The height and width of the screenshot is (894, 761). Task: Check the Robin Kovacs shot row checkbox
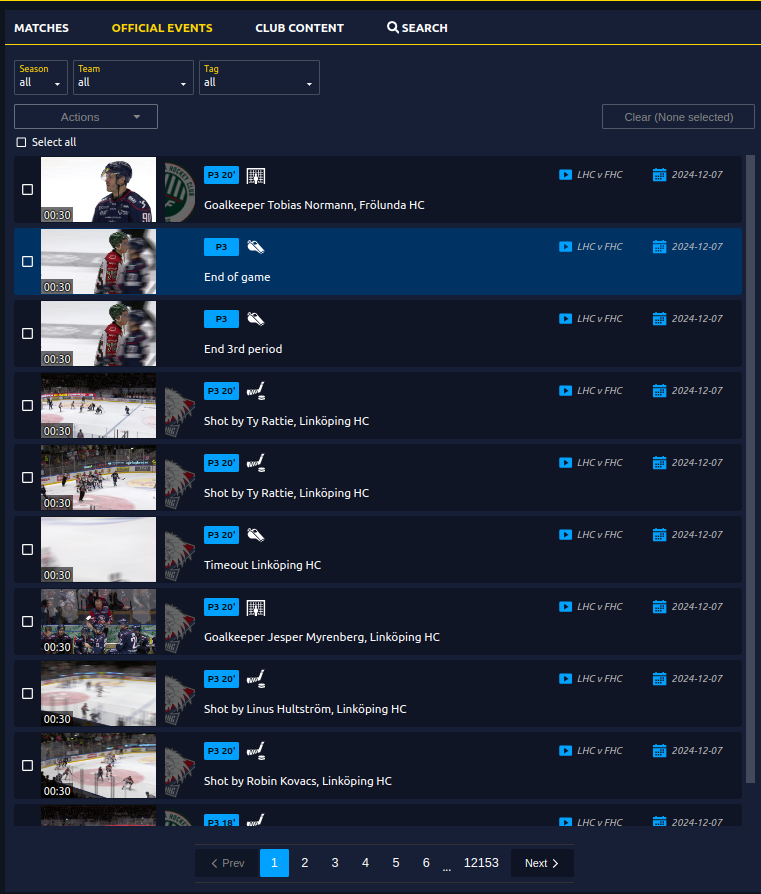[x=27, y=765]
